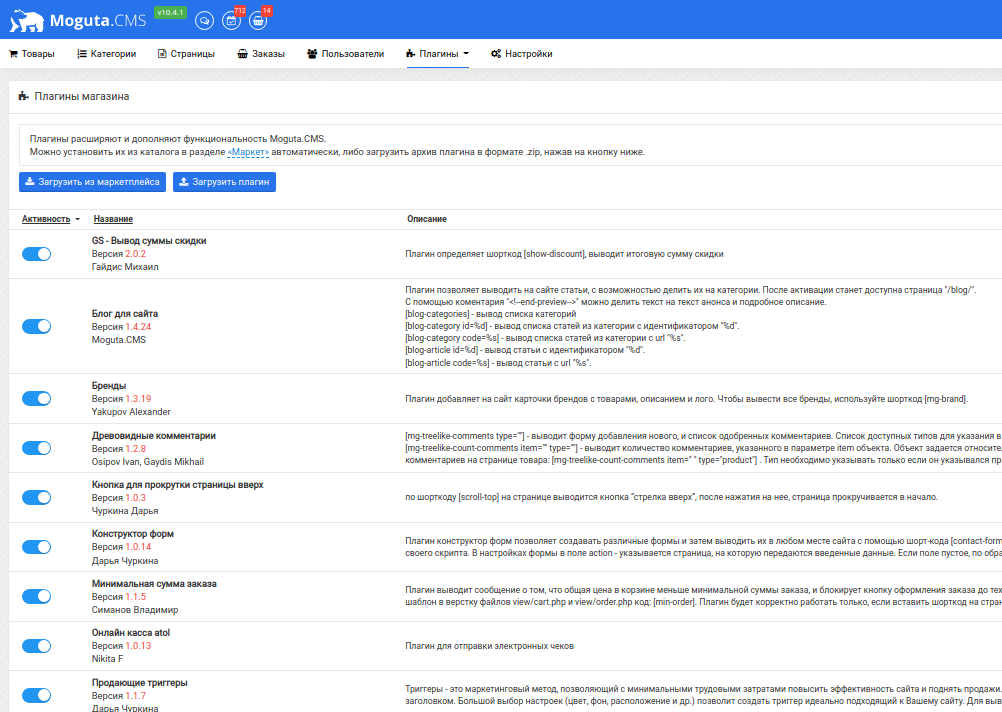This screenshot has width=1002, height=712.
Task: Click description Плагин для отправки электронных чеков
Action: coord(489,646)
